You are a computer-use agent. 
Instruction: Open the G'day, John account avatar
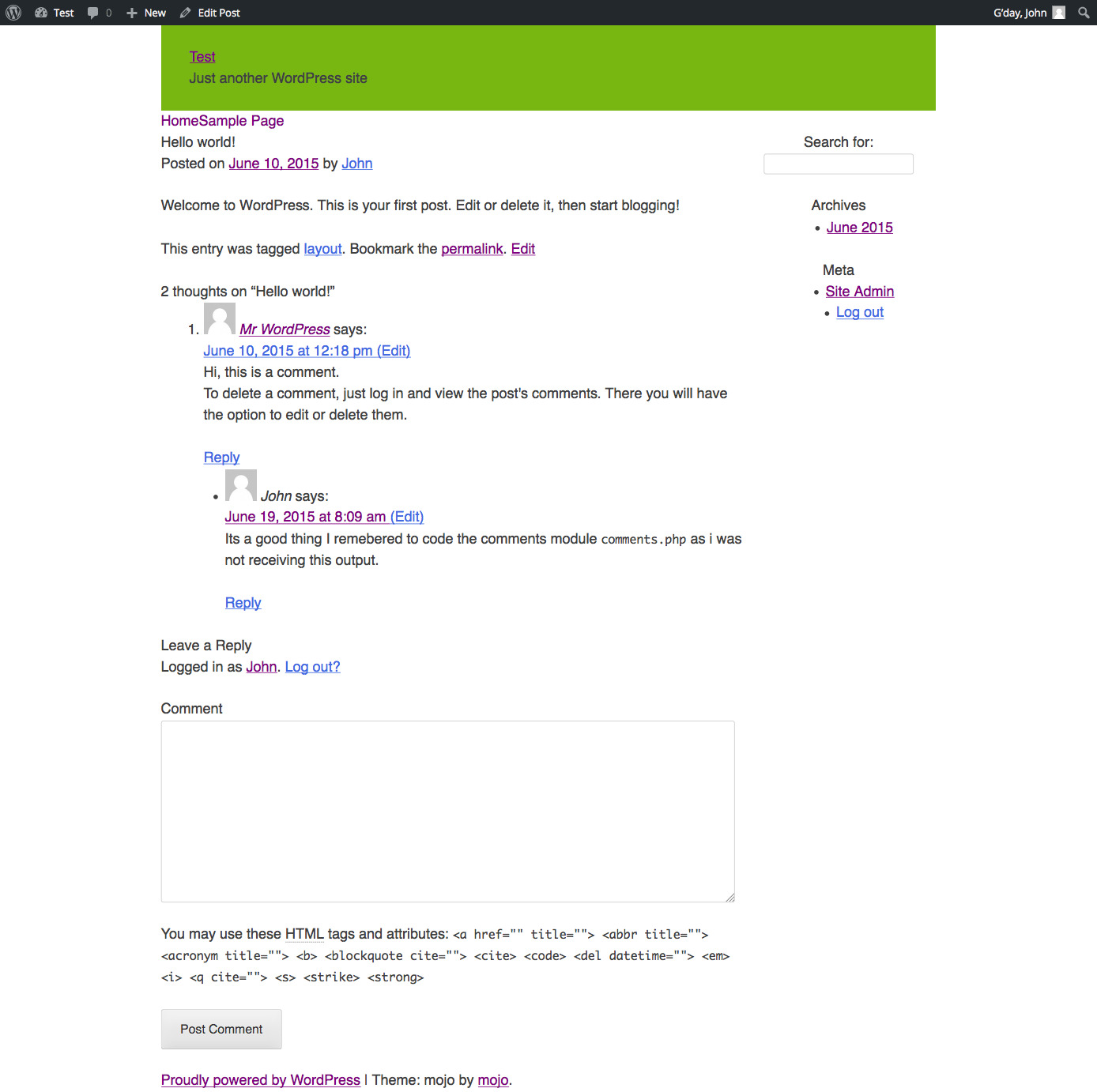click(x=1059, y=13)
